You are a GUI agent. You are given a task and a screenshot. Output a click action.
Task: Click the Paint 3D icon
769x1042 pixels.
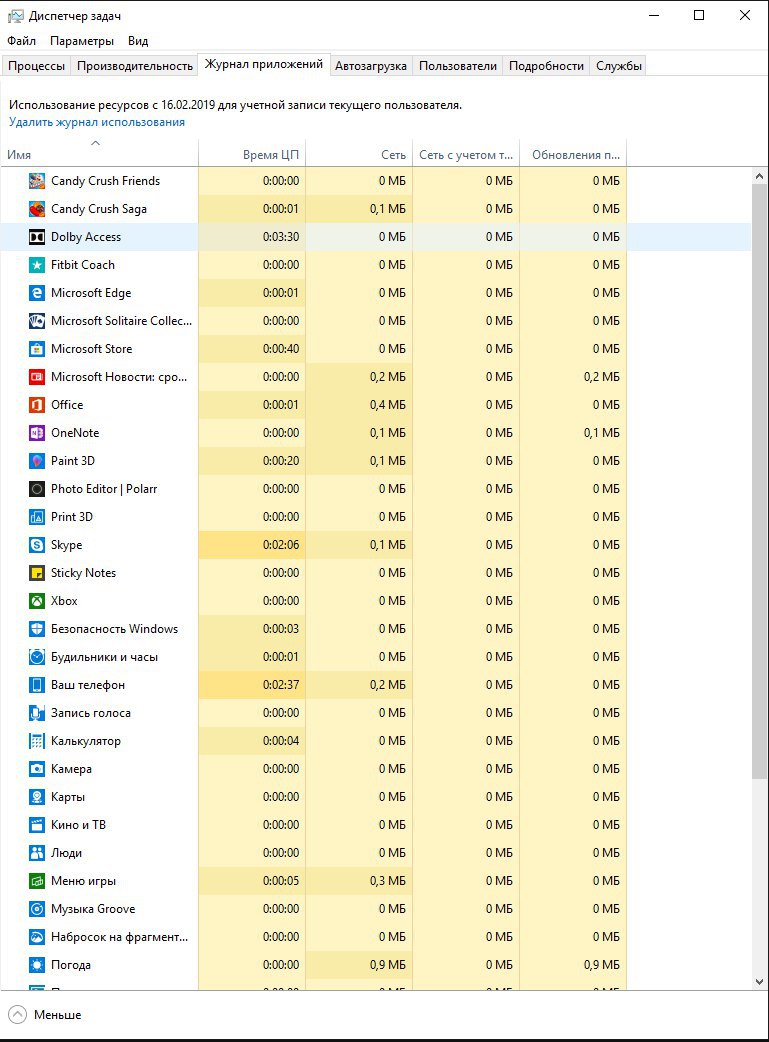pyautogui.click(x=37, y=461)
